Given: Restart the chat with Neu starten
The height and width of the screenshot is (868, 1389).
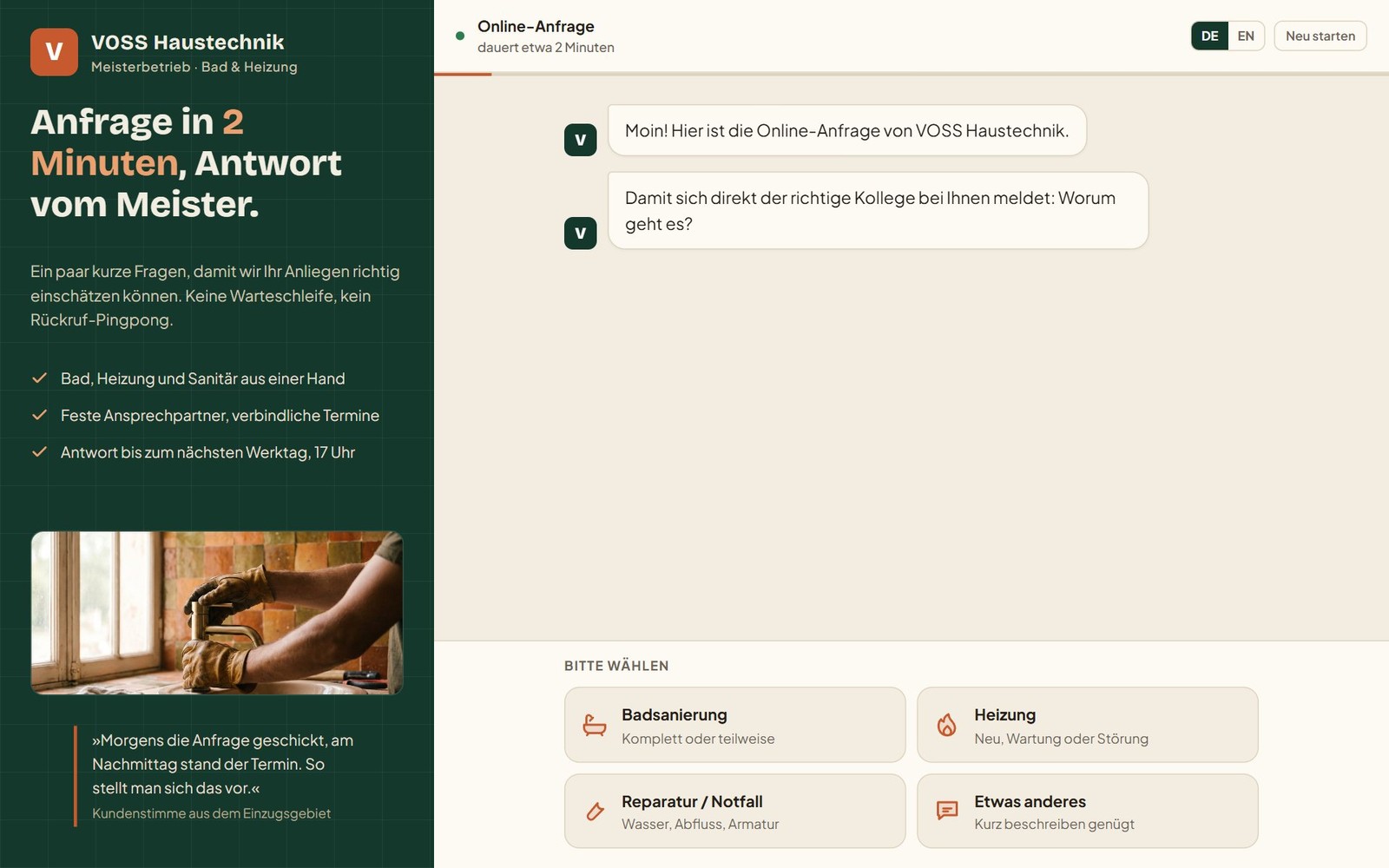Looking at the screenshot, I should (x=1320, y=36).
